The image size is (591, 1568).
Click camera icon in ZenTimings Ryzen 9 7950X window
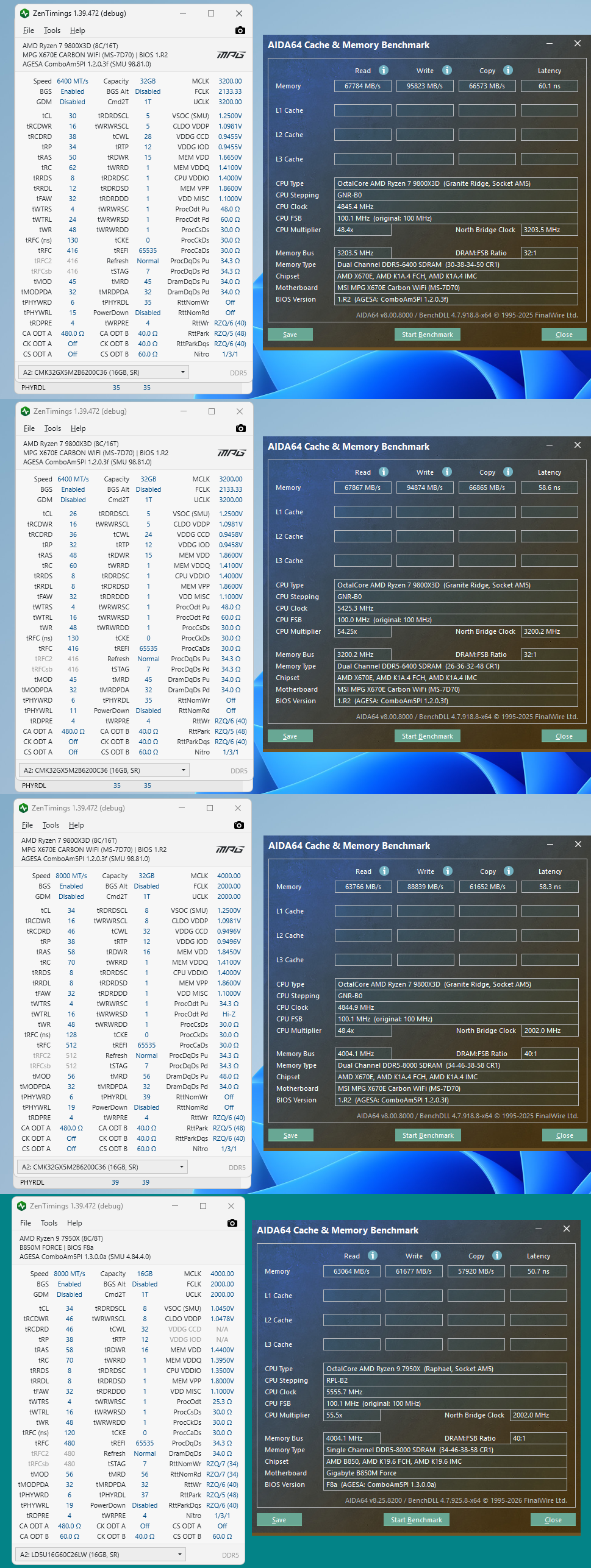232,1223
